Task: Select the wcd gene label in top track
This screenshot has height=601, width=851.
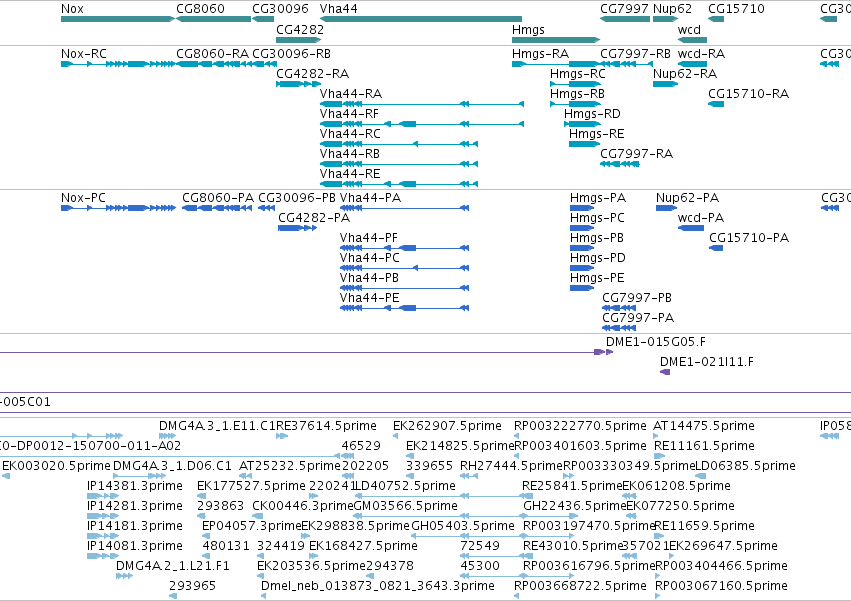Action: click(689, 29)
